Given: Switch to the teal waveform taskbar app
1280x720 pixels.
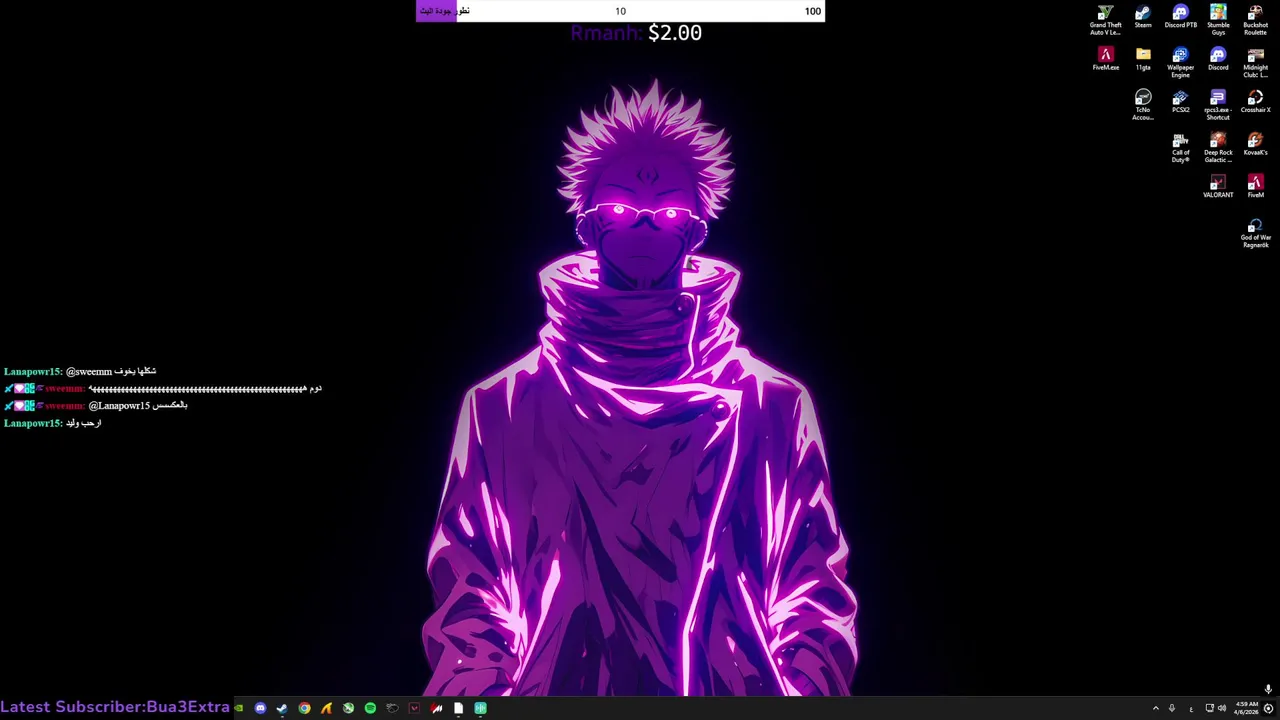Looking at the screenshot, I should click(480, 708).
